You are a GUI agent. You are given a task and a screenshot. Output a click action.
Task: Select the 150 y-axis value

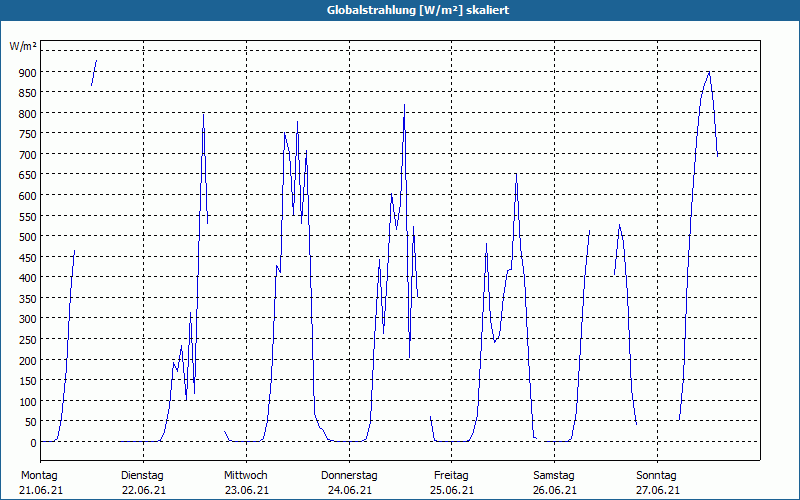coord(28,381)
